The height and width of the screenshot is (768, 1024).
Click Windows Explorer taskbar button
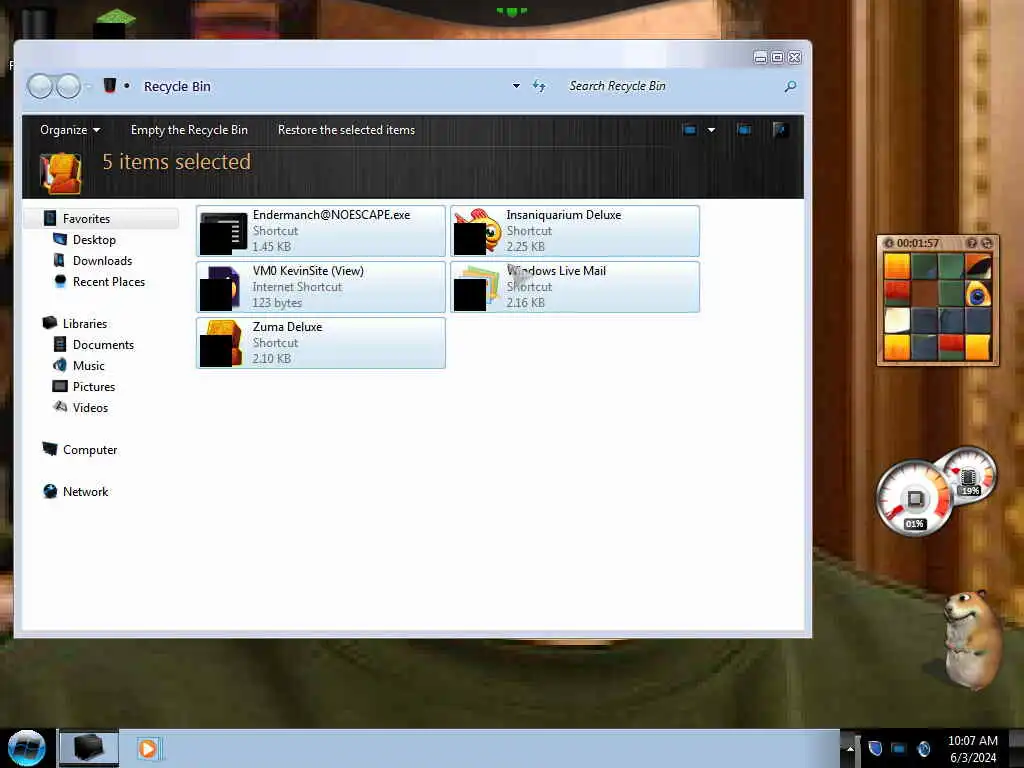pos(89,748)
